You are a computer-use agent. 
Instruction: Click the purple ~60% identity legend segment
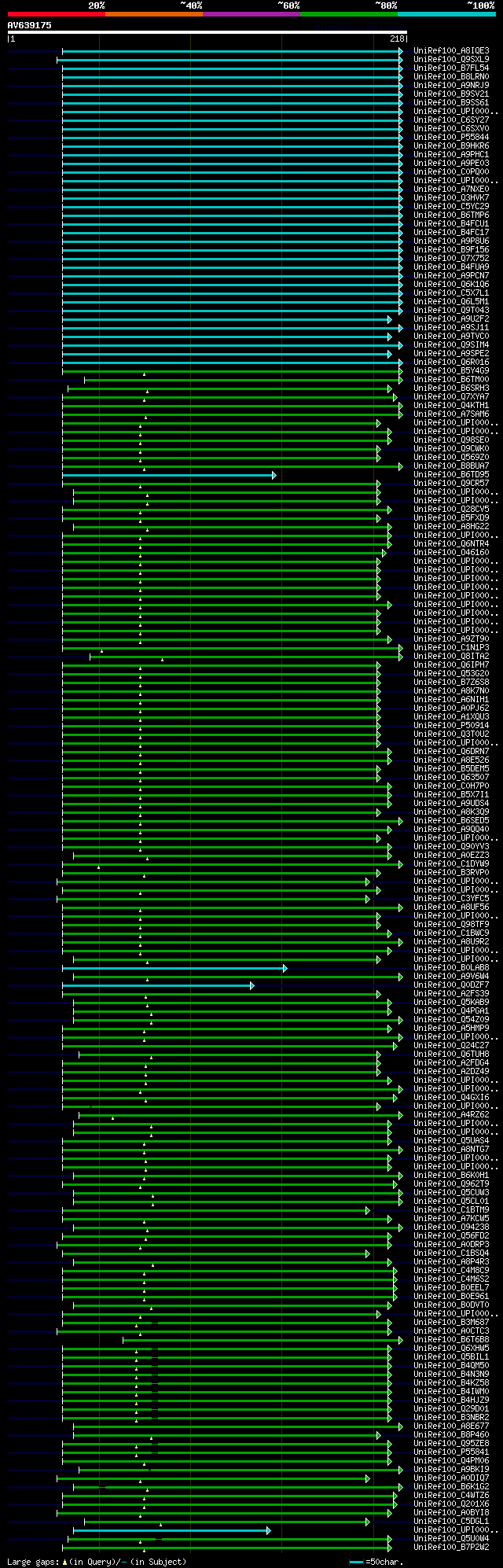[251, 14]
